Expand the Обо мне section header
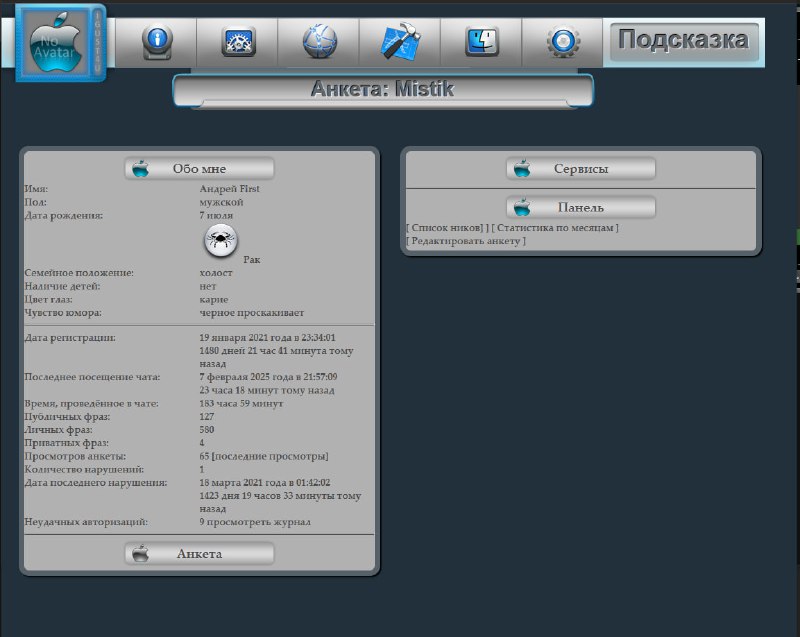 pos(199,169)
